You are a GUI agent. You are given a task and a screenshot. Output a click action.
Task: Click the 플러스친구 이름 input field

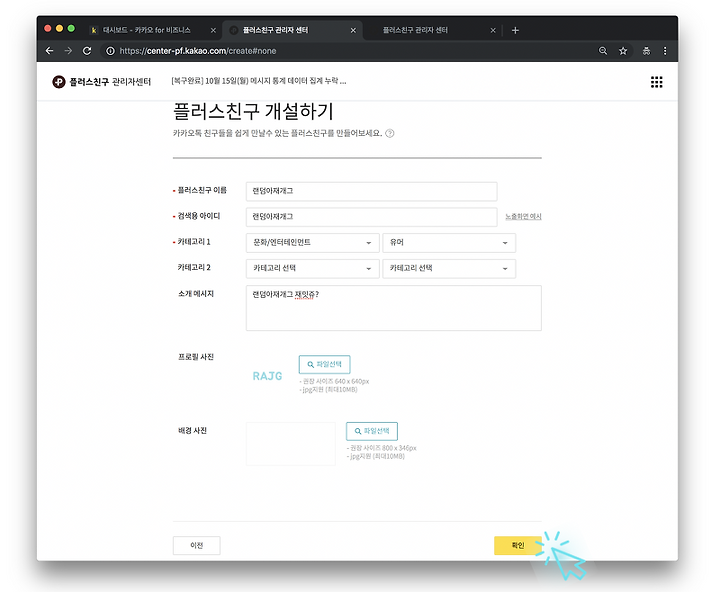click(371, 191)
